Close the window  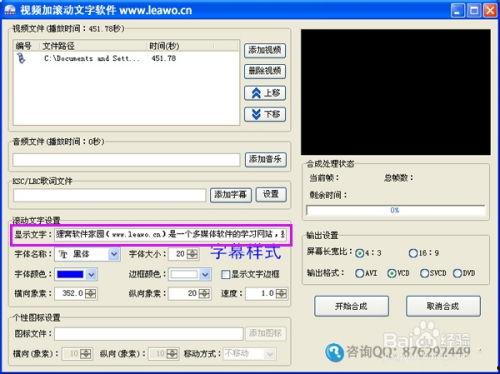coord(490,10)
